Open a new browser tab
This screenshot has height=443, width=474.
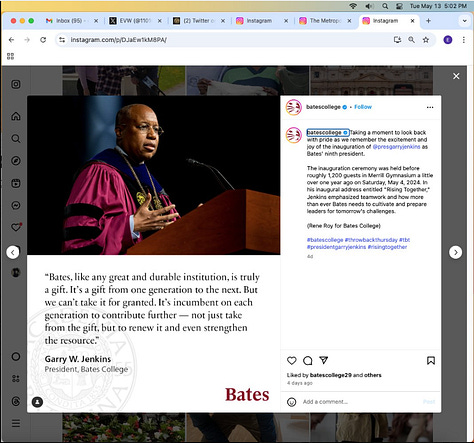[x=428, y=21]
